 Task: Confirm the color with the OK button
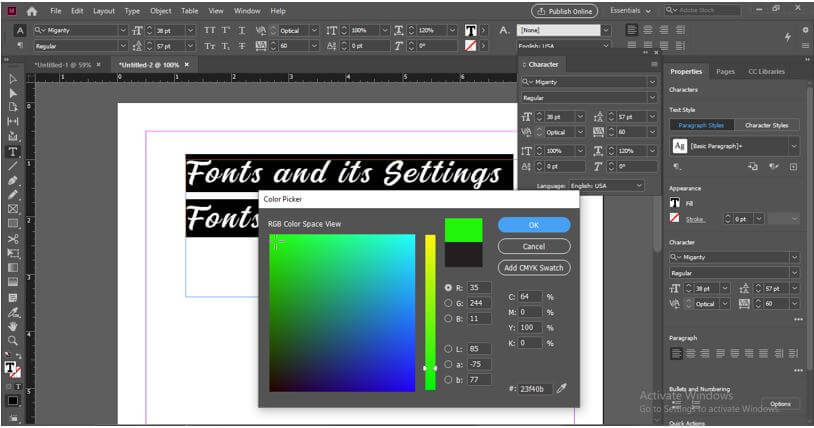pos(533,225)
